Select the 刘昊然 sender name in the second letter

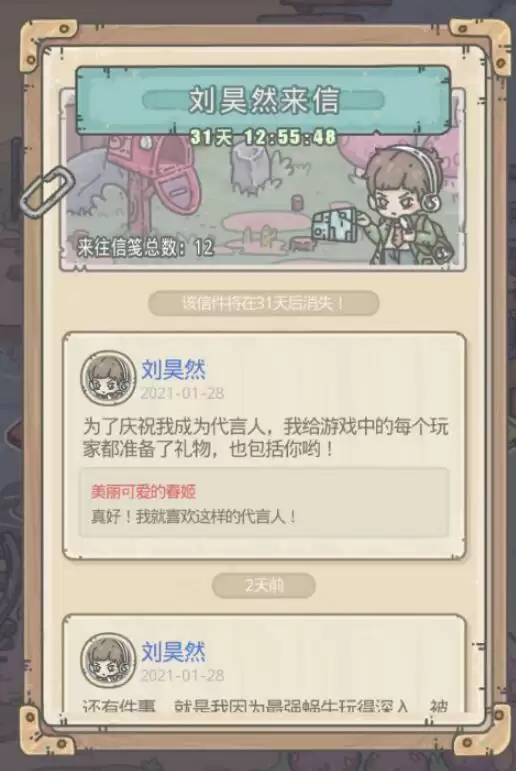pyautogui.click(x=174, y=652)
